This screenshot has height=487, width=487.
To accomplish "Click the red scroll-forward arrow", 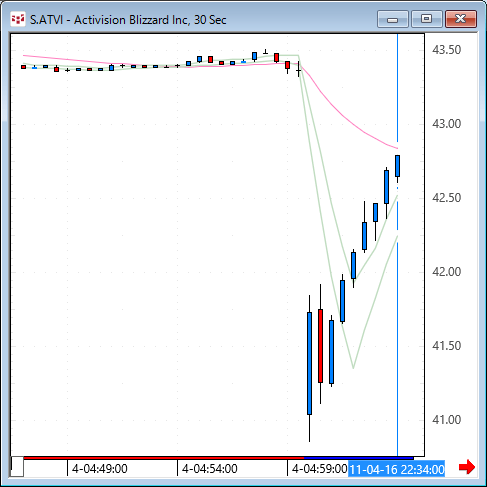I will click(467, 467).
